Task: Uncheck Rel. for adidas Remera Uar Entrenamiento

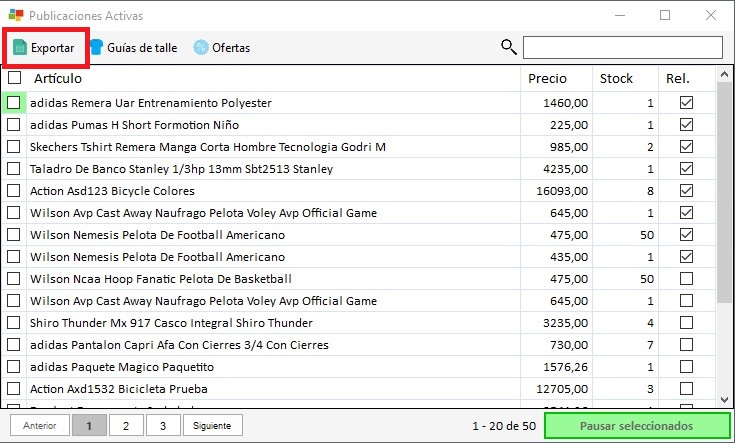Action: pyautogui.click(x=686, y=103)
